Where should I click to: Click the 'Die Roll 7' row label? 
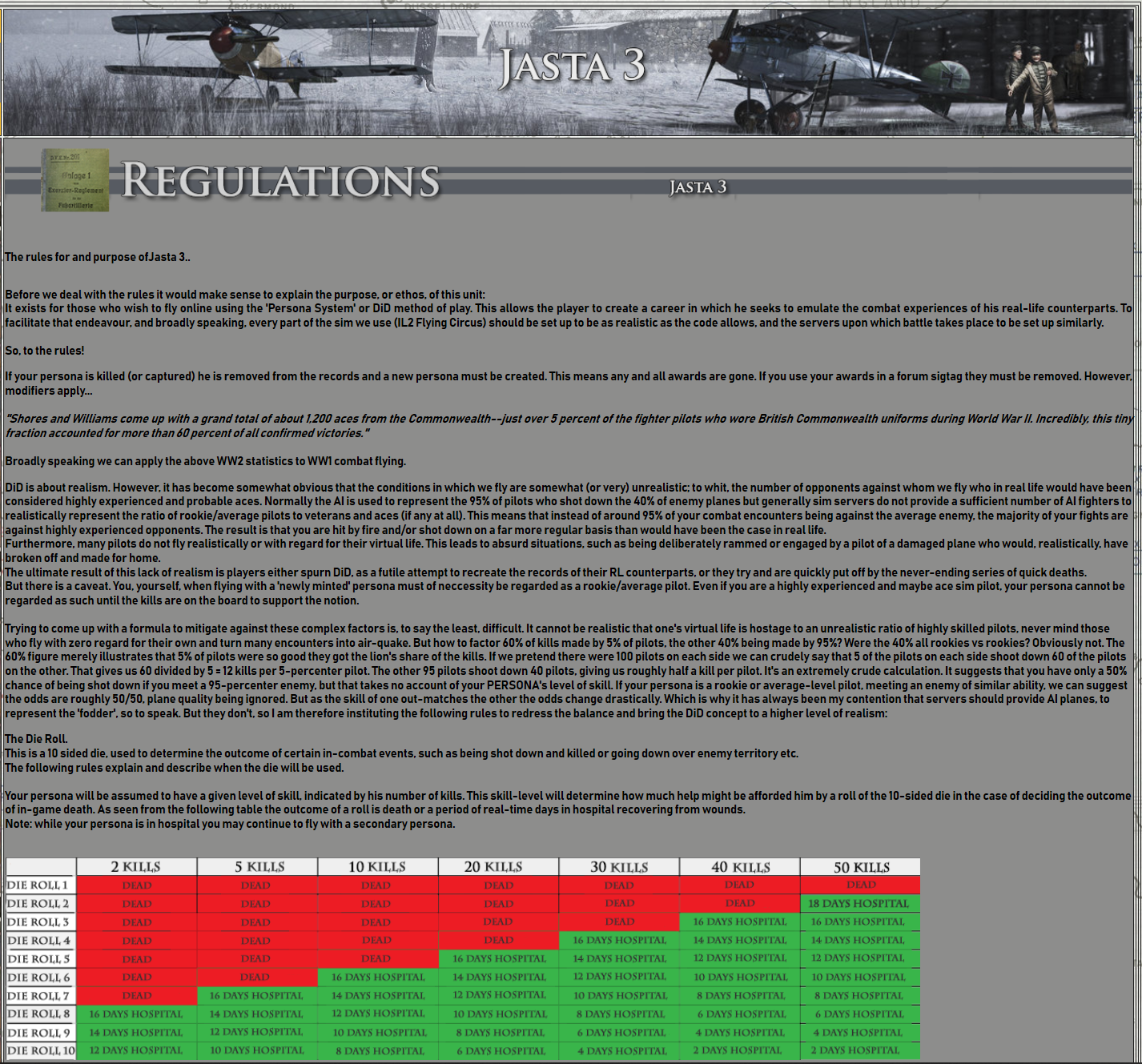point(41,995)
